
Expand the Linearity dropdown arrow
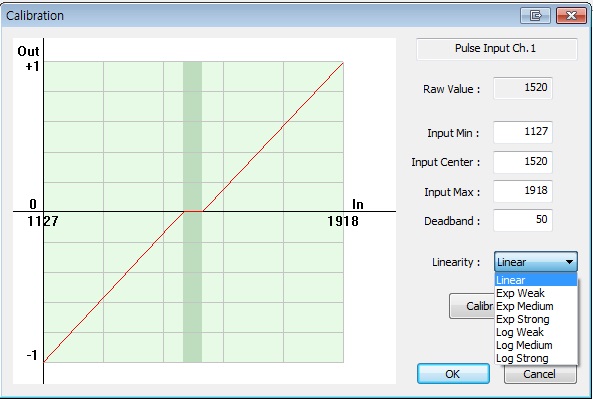point(569,262)
